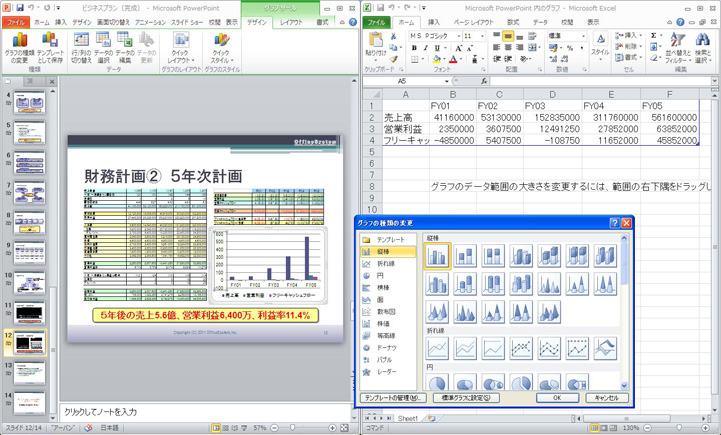The width and height of the screenshot is (721, 435).
Task: Expand the font size 11 dropdown
Action: [x=482, y=36]
